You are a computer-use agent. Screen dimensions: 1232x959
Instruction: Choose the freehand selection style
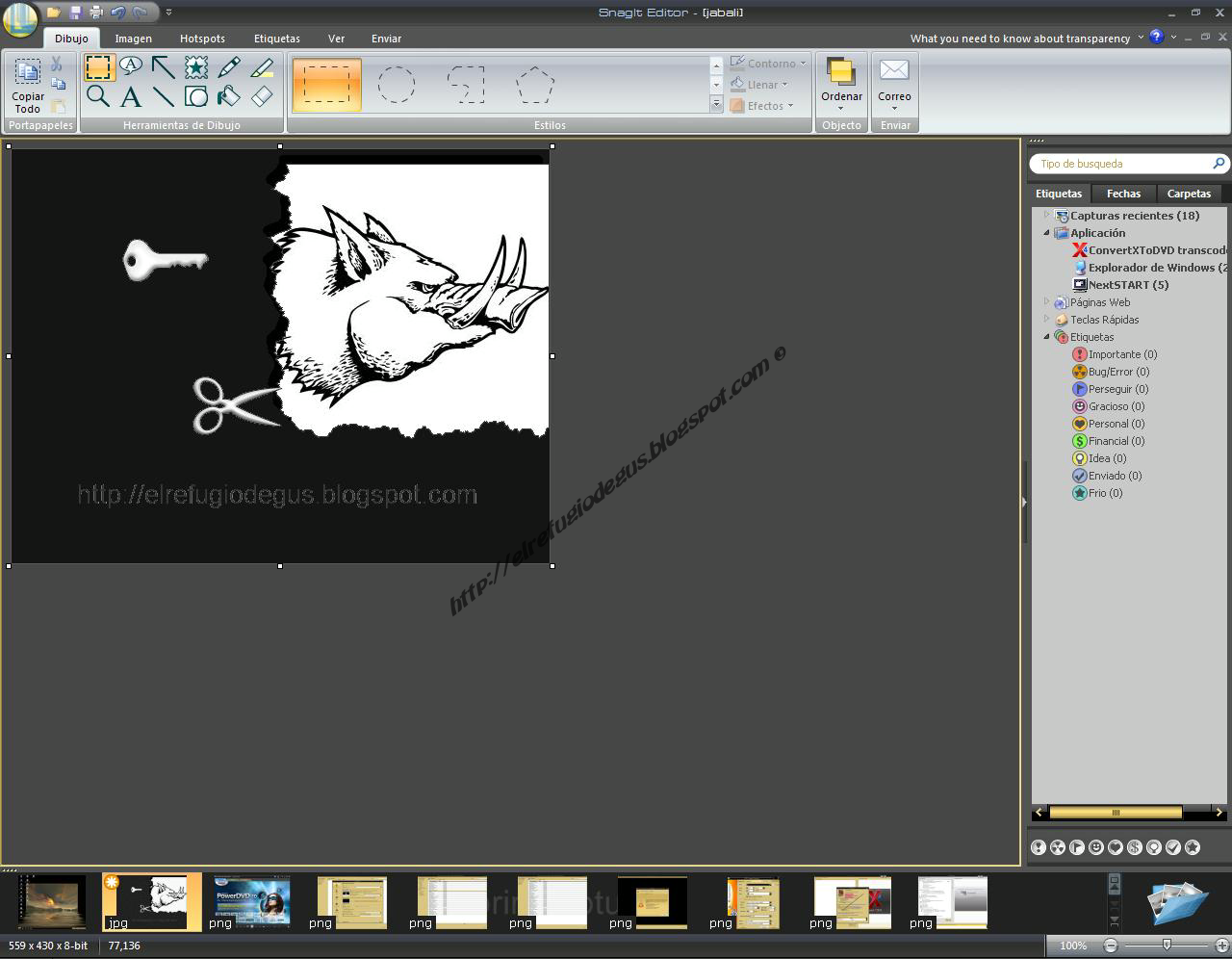pos(466,85)
